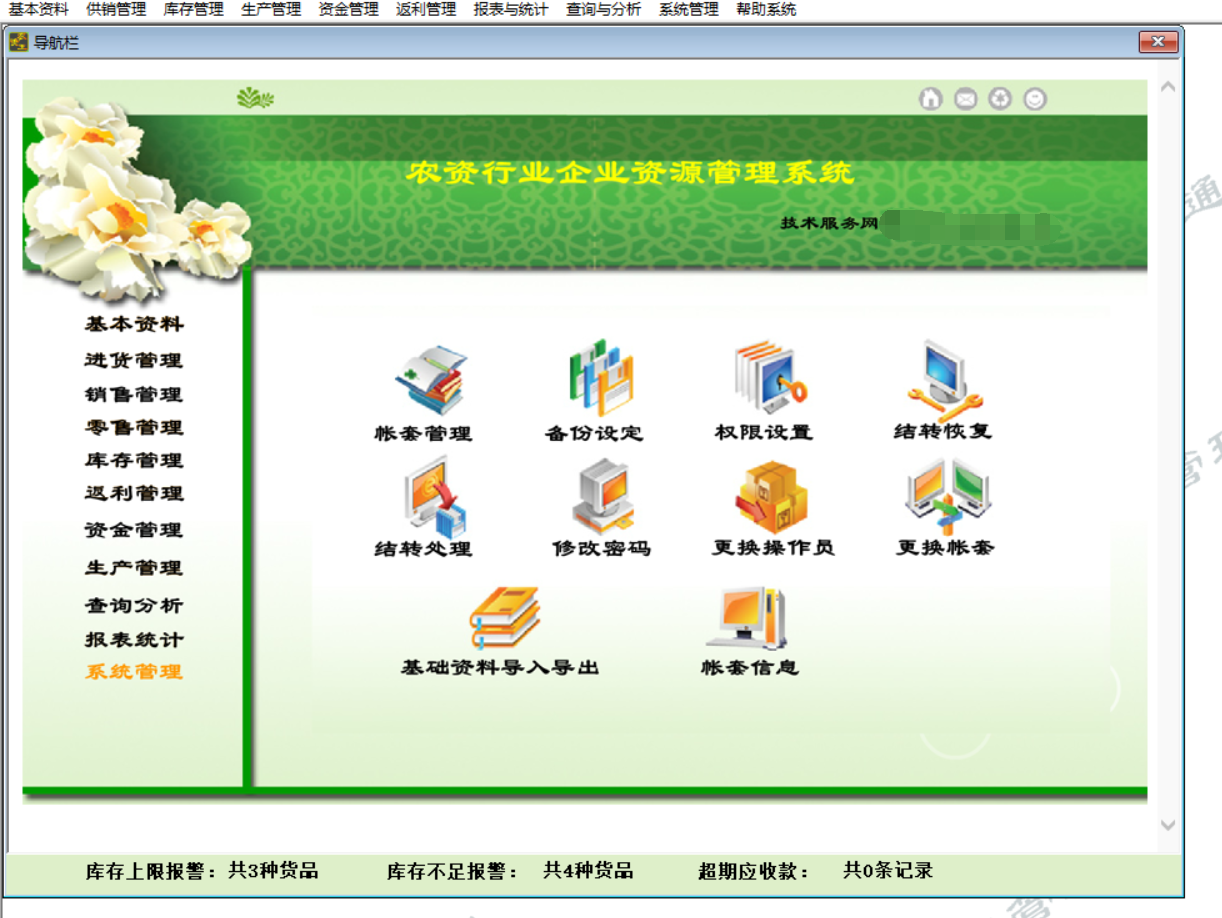Screen dimensions: 1222x918
Task: Select 库存管理 in left sidebar
Action: point(134,460)
